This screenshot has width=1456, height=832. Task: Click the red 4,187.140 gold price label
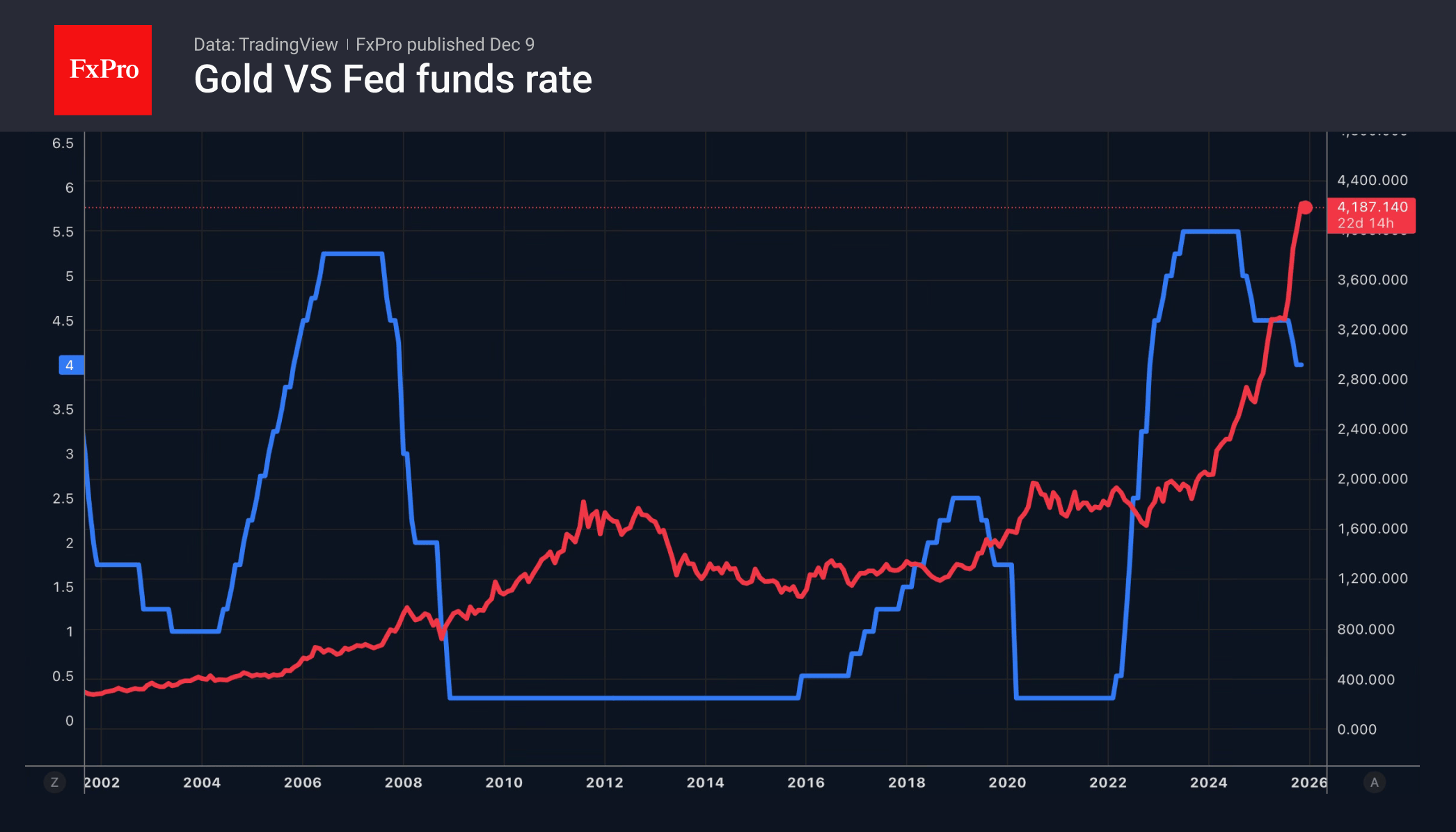click(x=1372, y=207)
